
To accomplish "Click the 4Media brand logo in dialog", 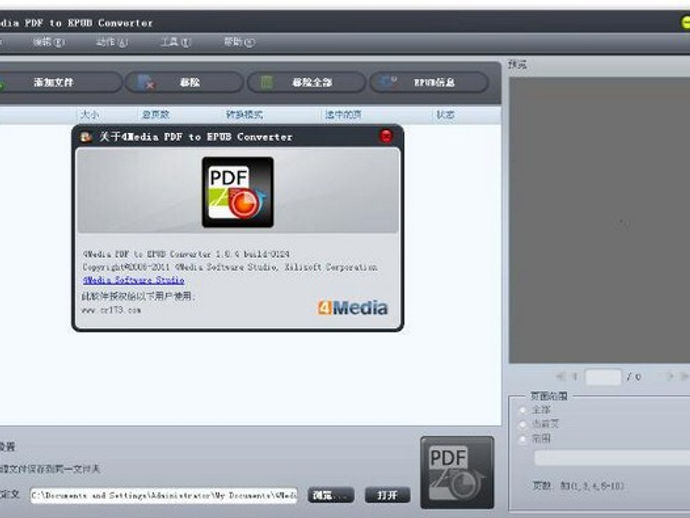I will point(353,308).
